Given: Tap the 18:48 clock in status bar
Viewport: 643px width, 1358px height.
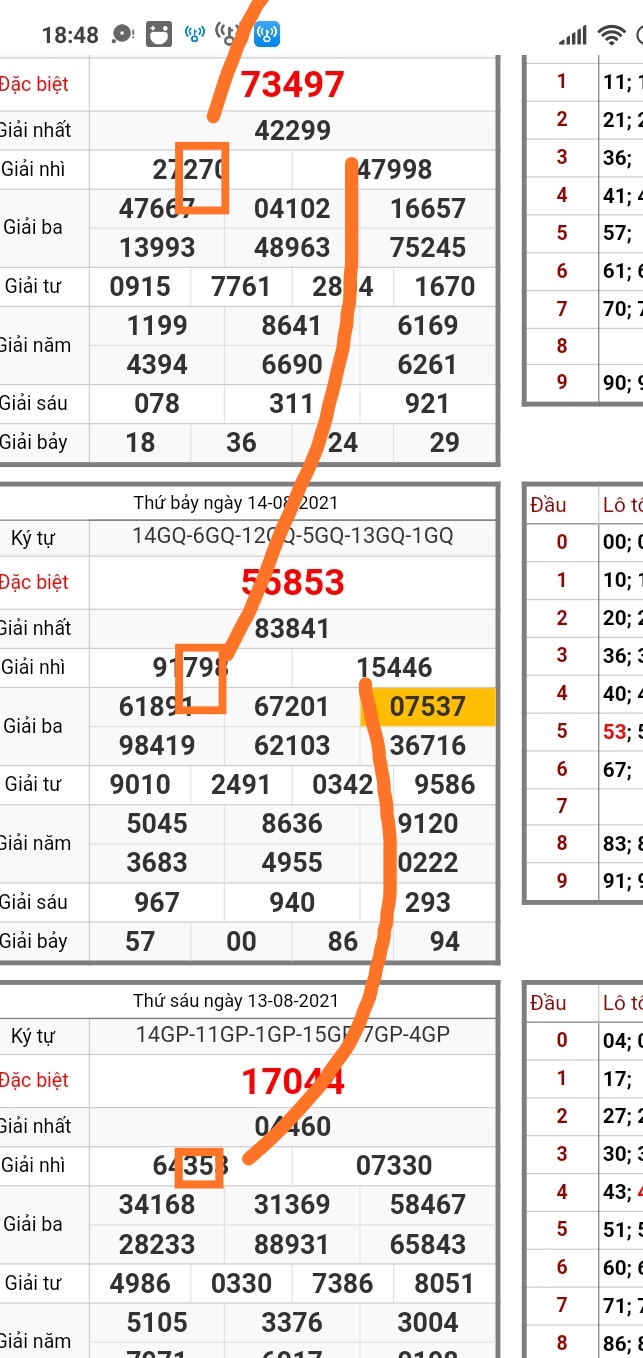Looking at the screenshot, I should (70, 35).
